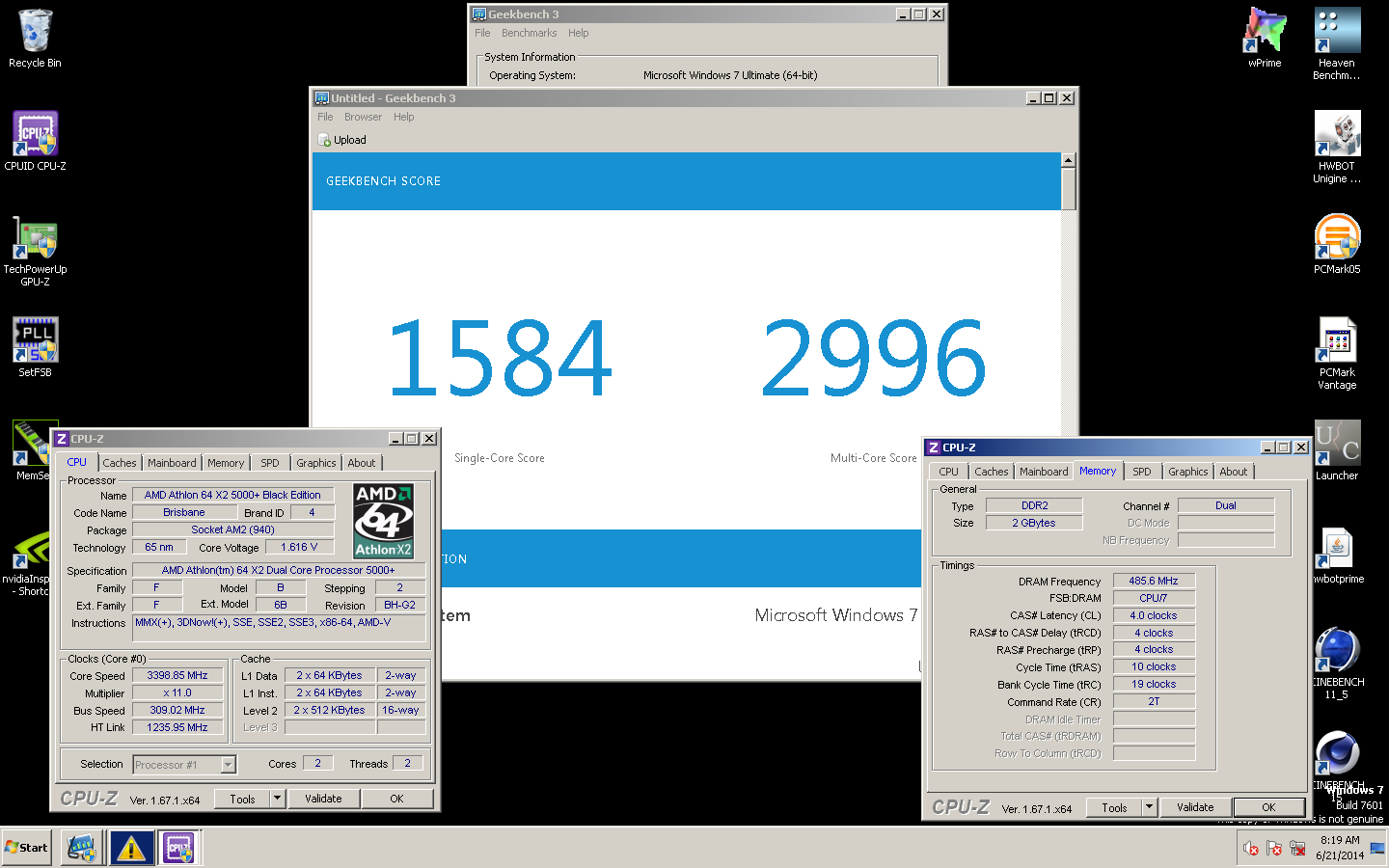Open Graphics tab in right CPU-Z
This screenshot has width=1389, height=868.
[x=1188, y=472]
